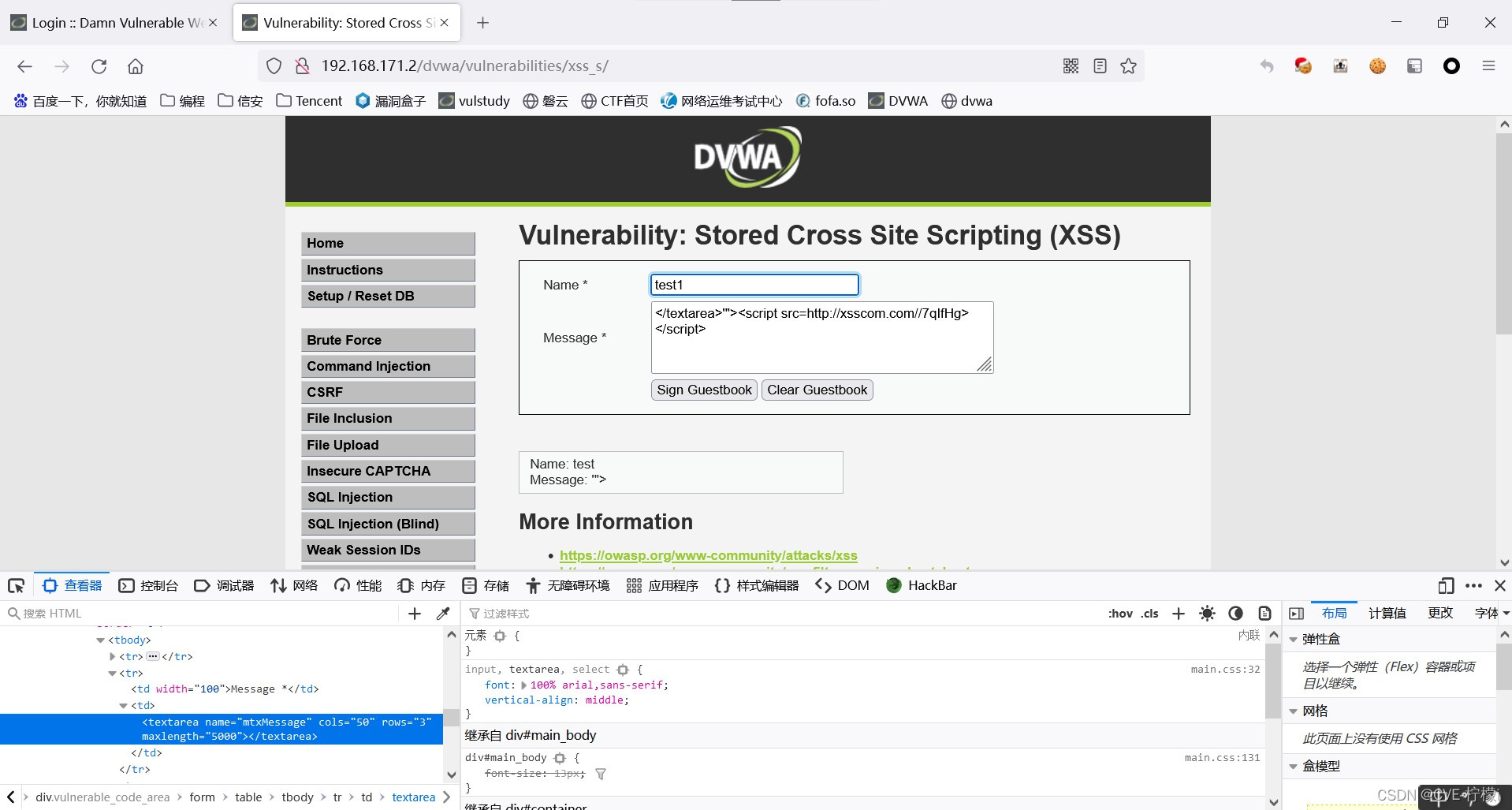Click the breadcrumb right scroll arrow
This screenshot has height=810, width=1512.
point(446,797)
